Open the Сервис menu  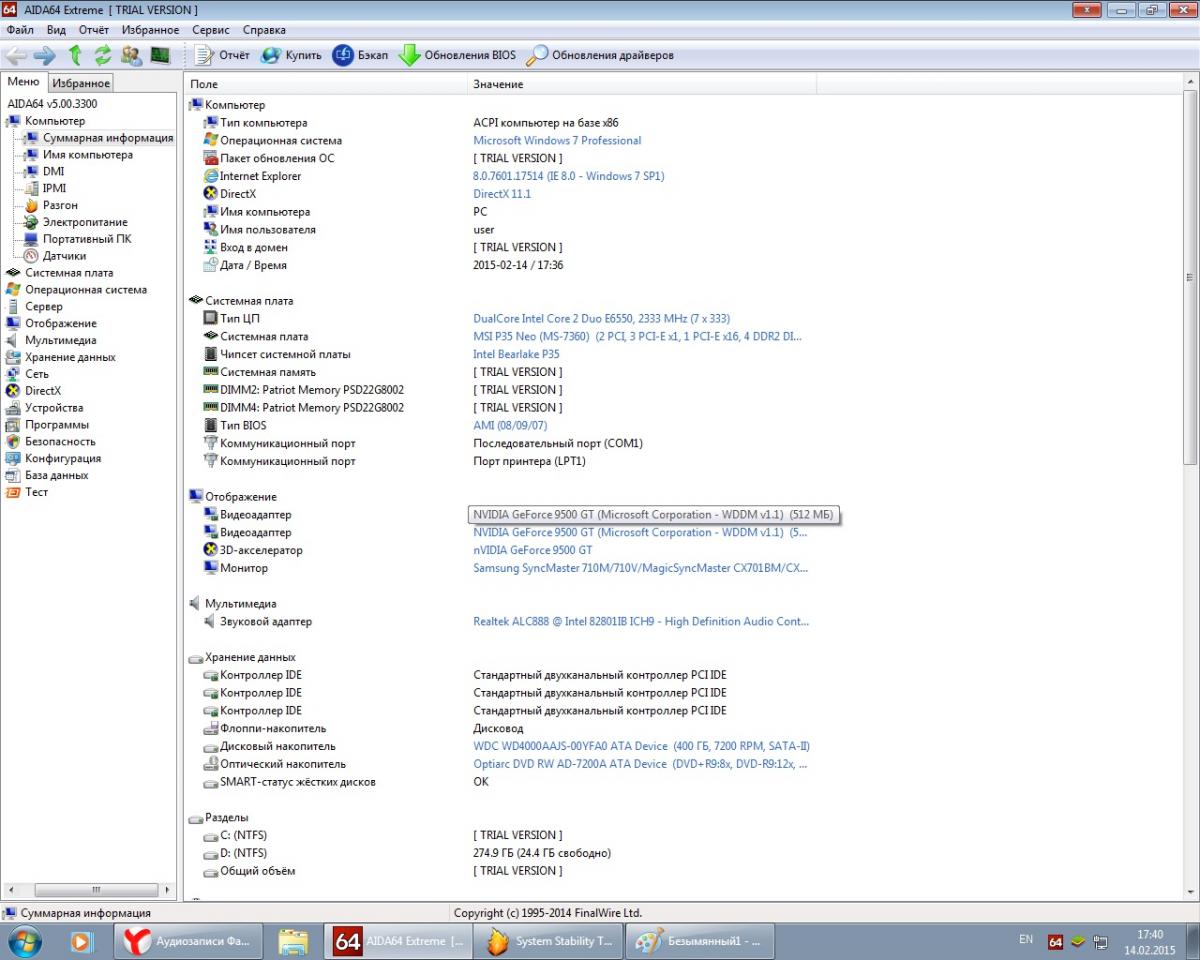(211, 30)
